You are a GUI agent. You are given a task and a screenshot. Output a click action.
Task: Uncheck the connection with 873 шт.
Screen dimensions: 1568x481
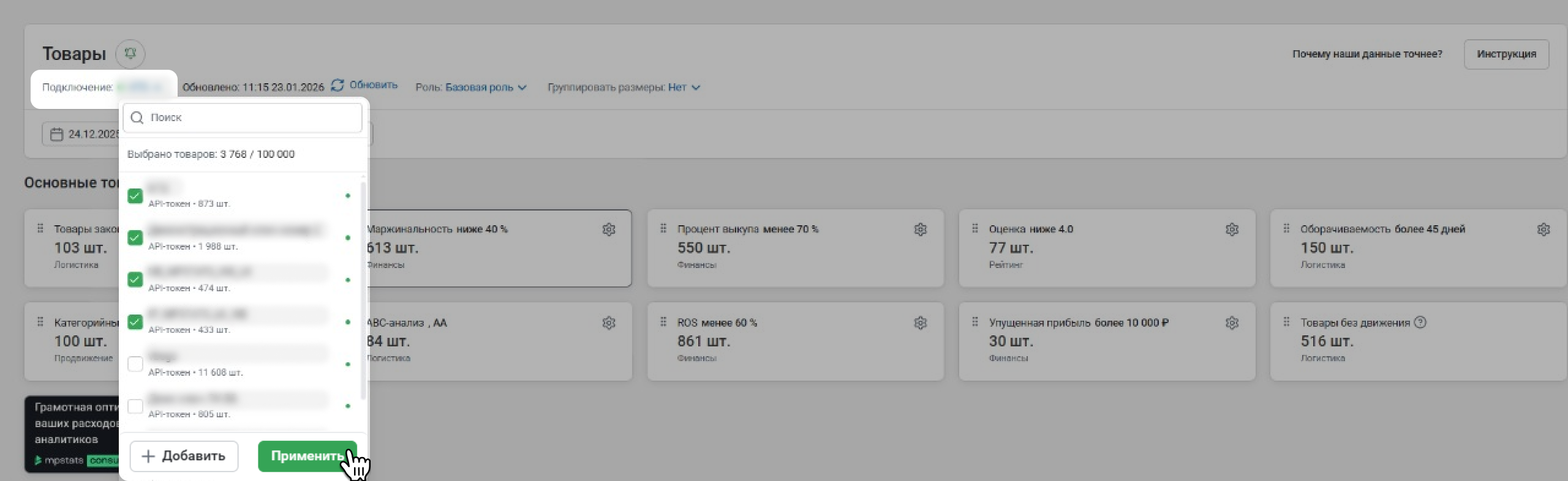(135, 196)
